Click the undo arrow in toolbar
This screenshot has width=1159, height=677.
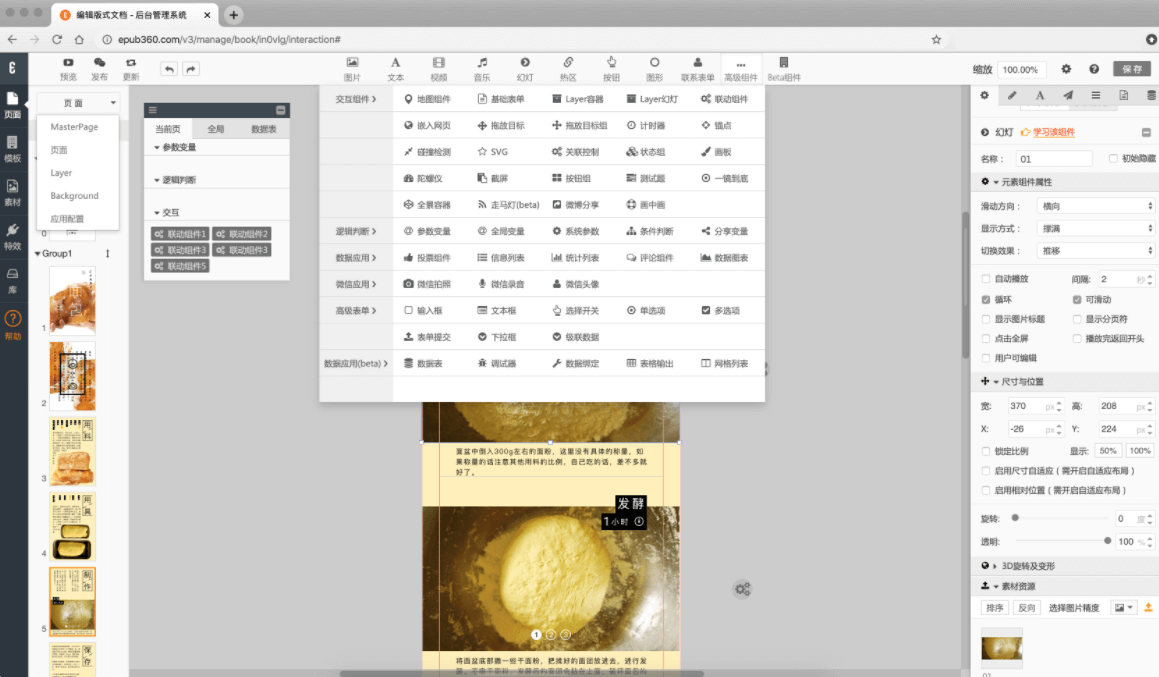pyautogui.click(x=169, y=69)
